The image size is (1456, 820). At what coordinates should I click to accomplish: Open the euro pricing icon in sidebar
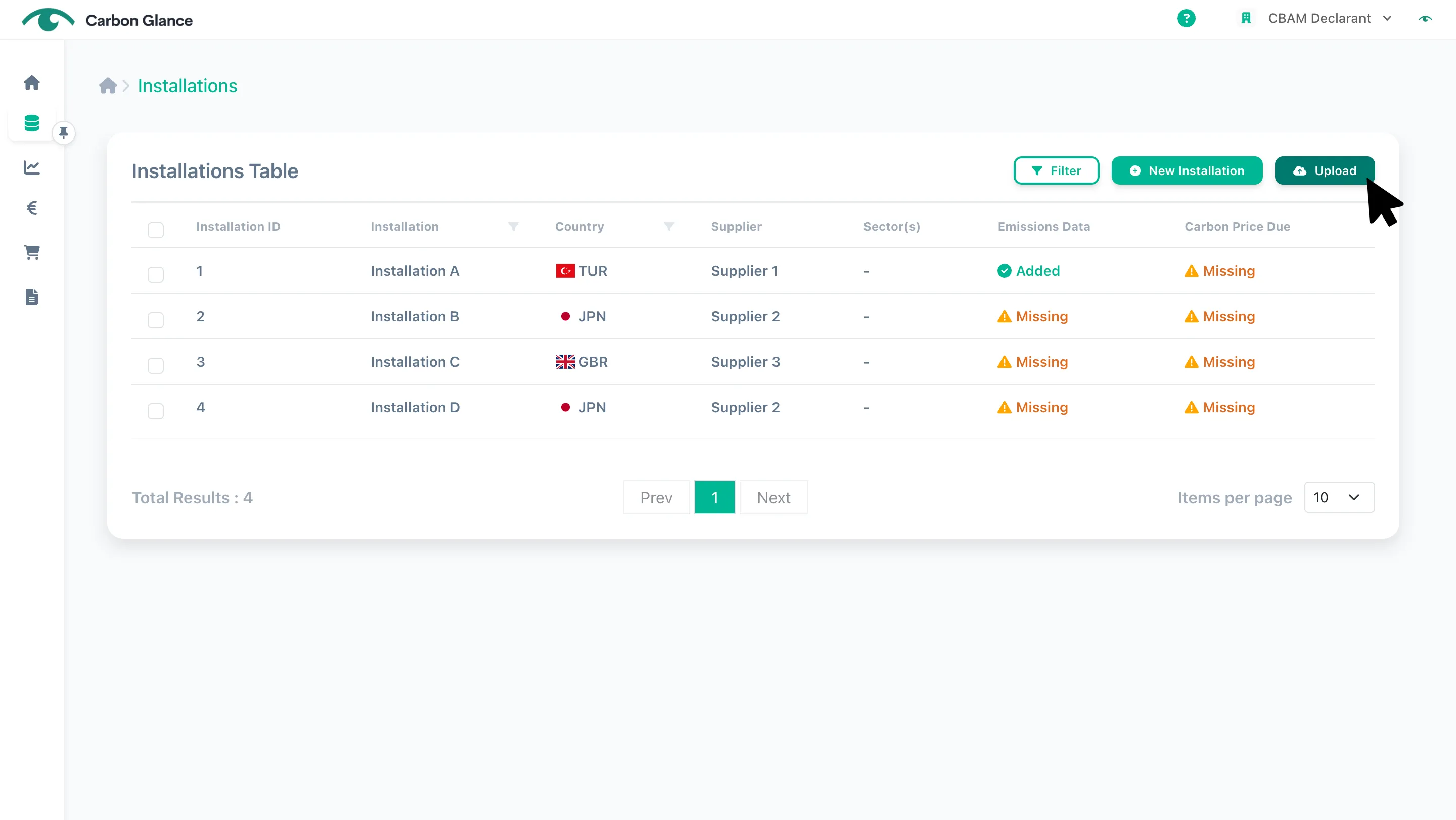click(x=32, y=208)
